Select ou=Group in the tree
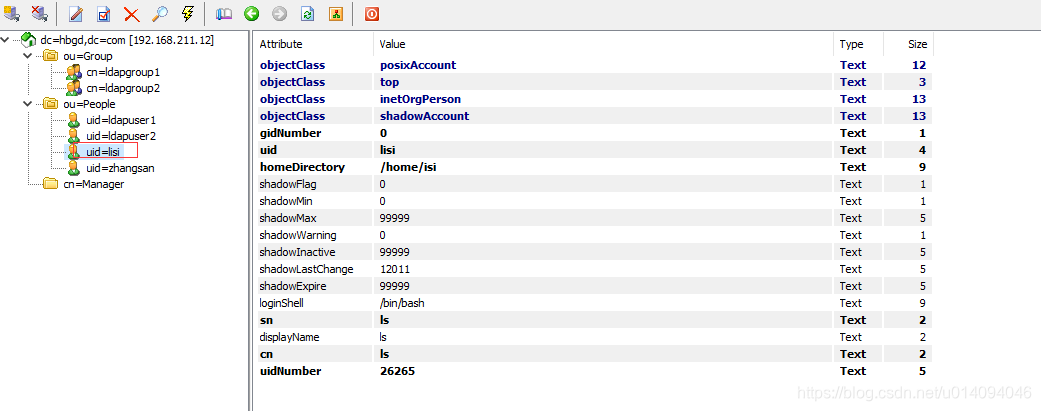1041x411 pixels. [x=88, y=56]
